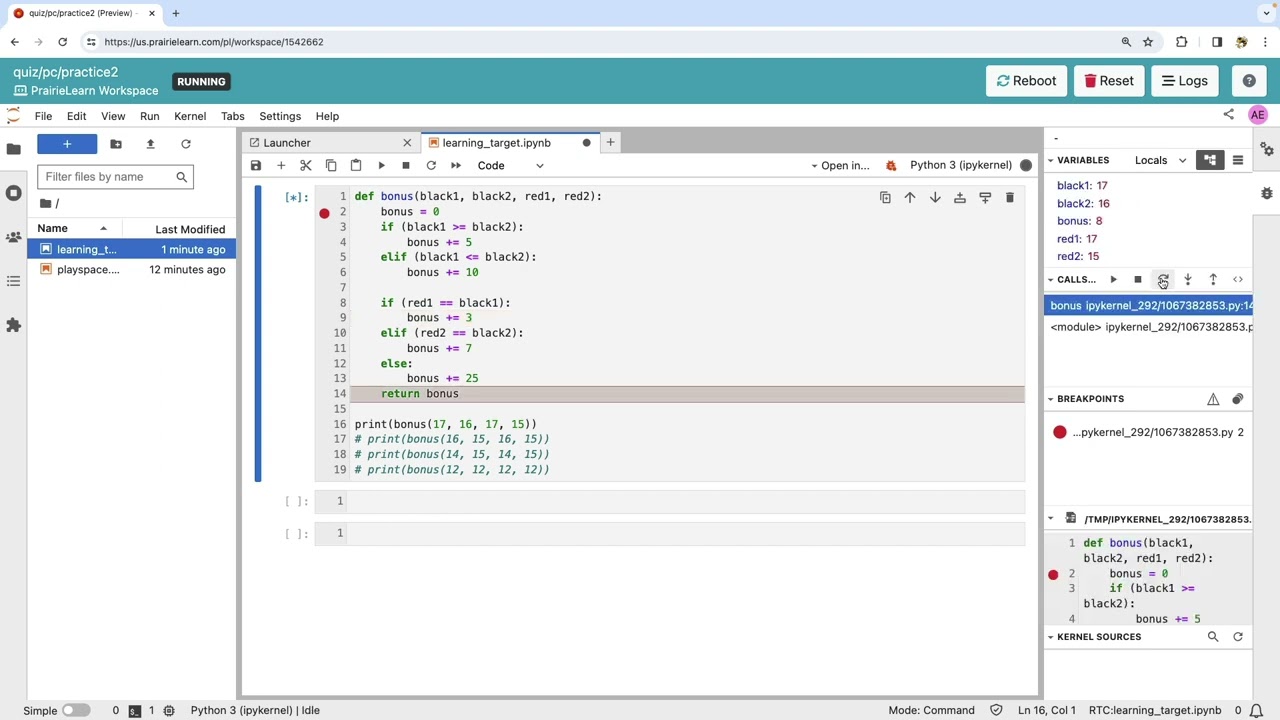
Task: Click the debugger Terminate (stop) icon
Action: [x=1138, y=280]
